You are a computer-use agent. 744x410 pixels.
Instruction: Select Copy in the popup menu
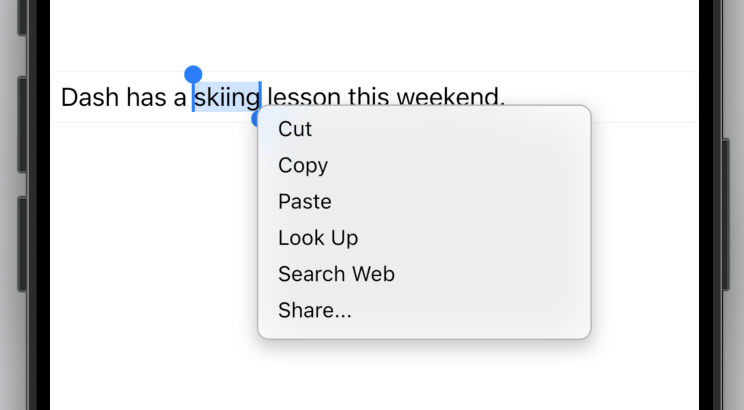[303, 165]
